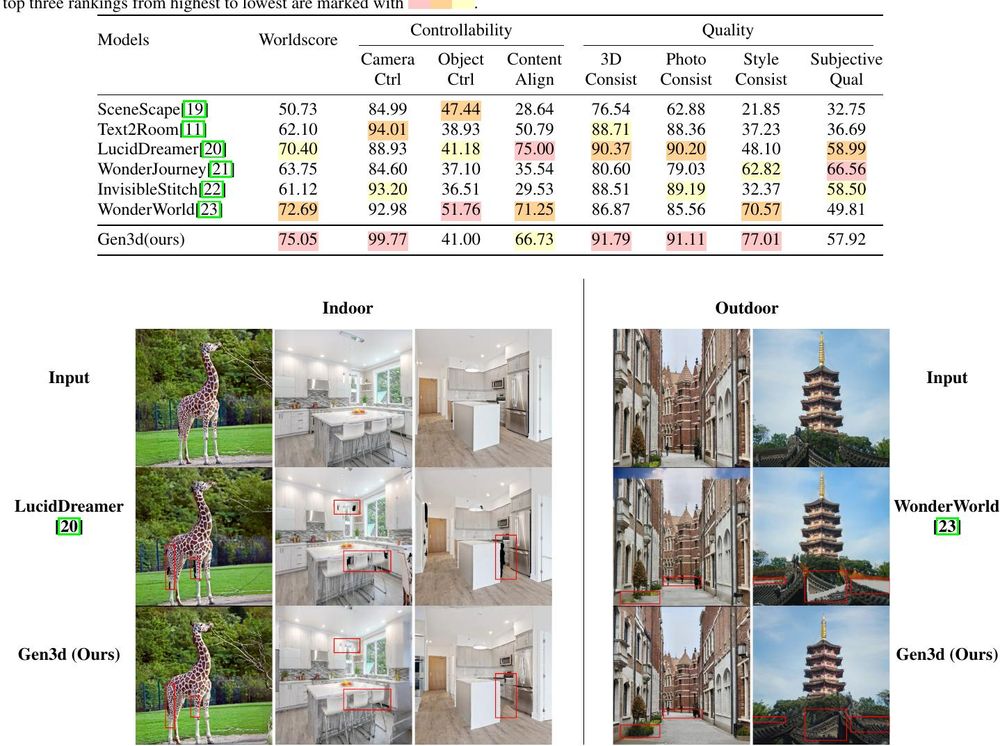Click Gen3d 3D Consist value 91.79
1000x746 pixels.
point(610,240)
